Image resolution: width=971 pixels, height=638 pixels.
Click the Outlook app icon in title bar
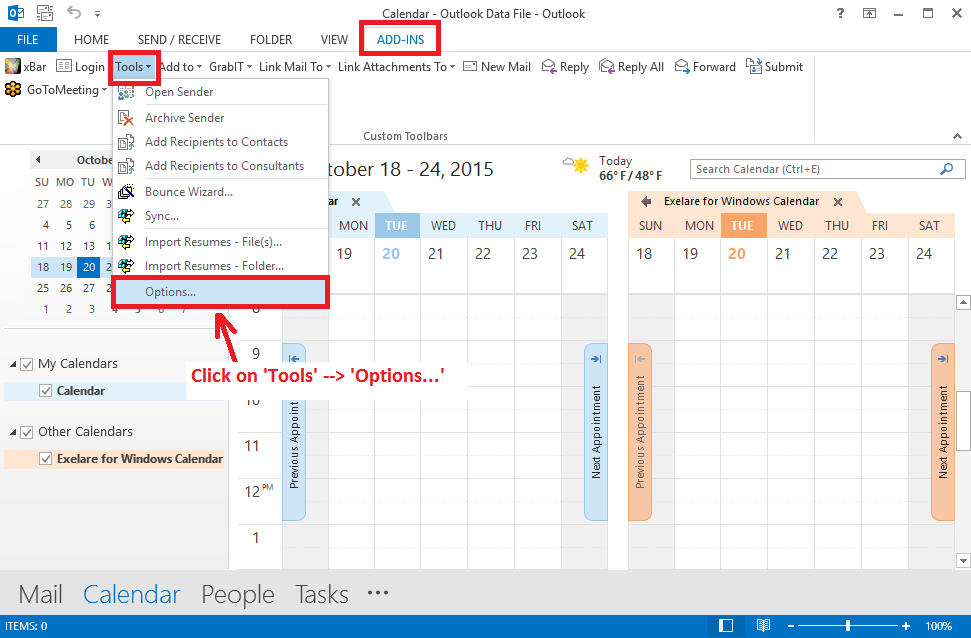[x=15, y=13]
